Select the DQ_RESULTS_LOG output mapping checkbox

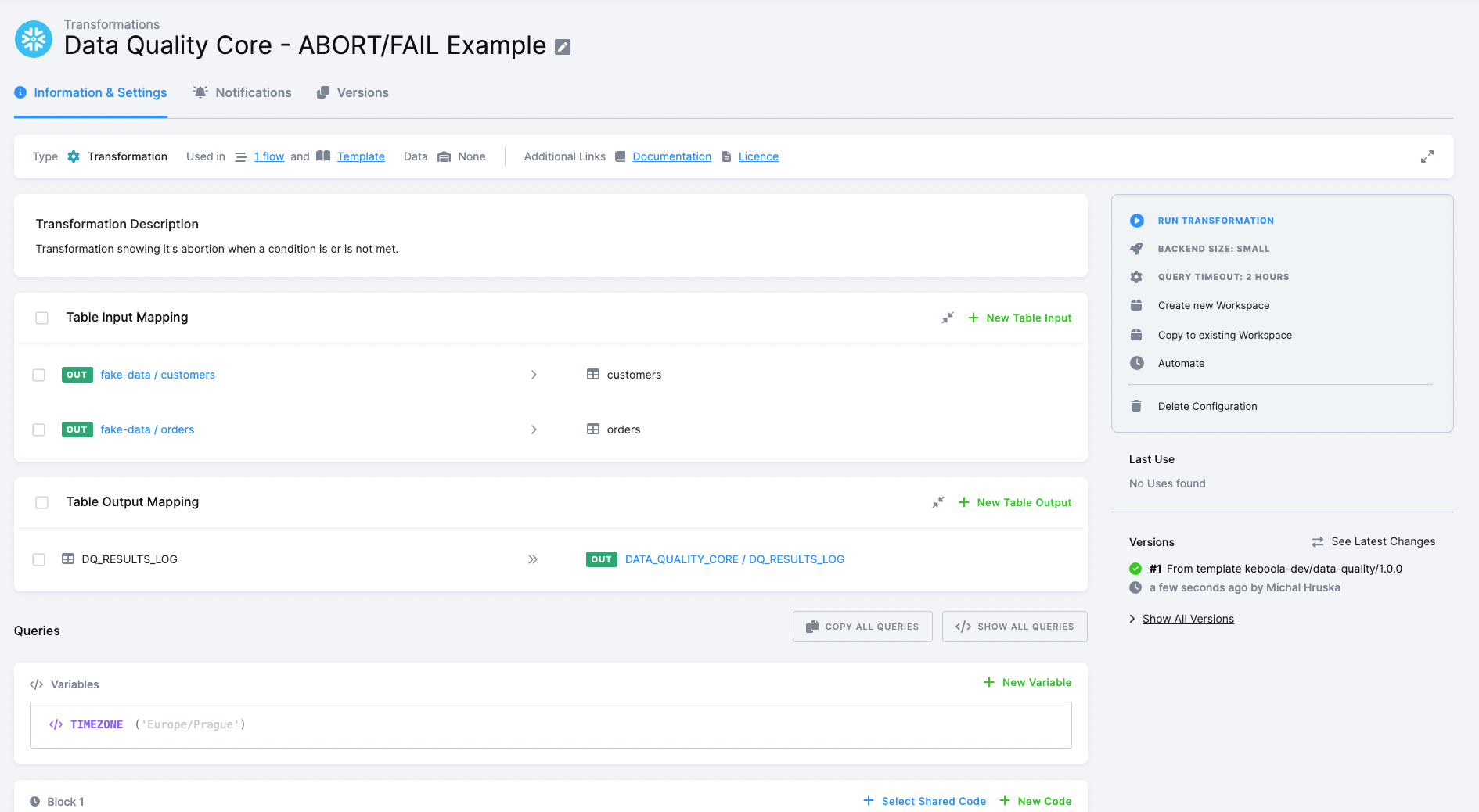(x=39, y=559)
